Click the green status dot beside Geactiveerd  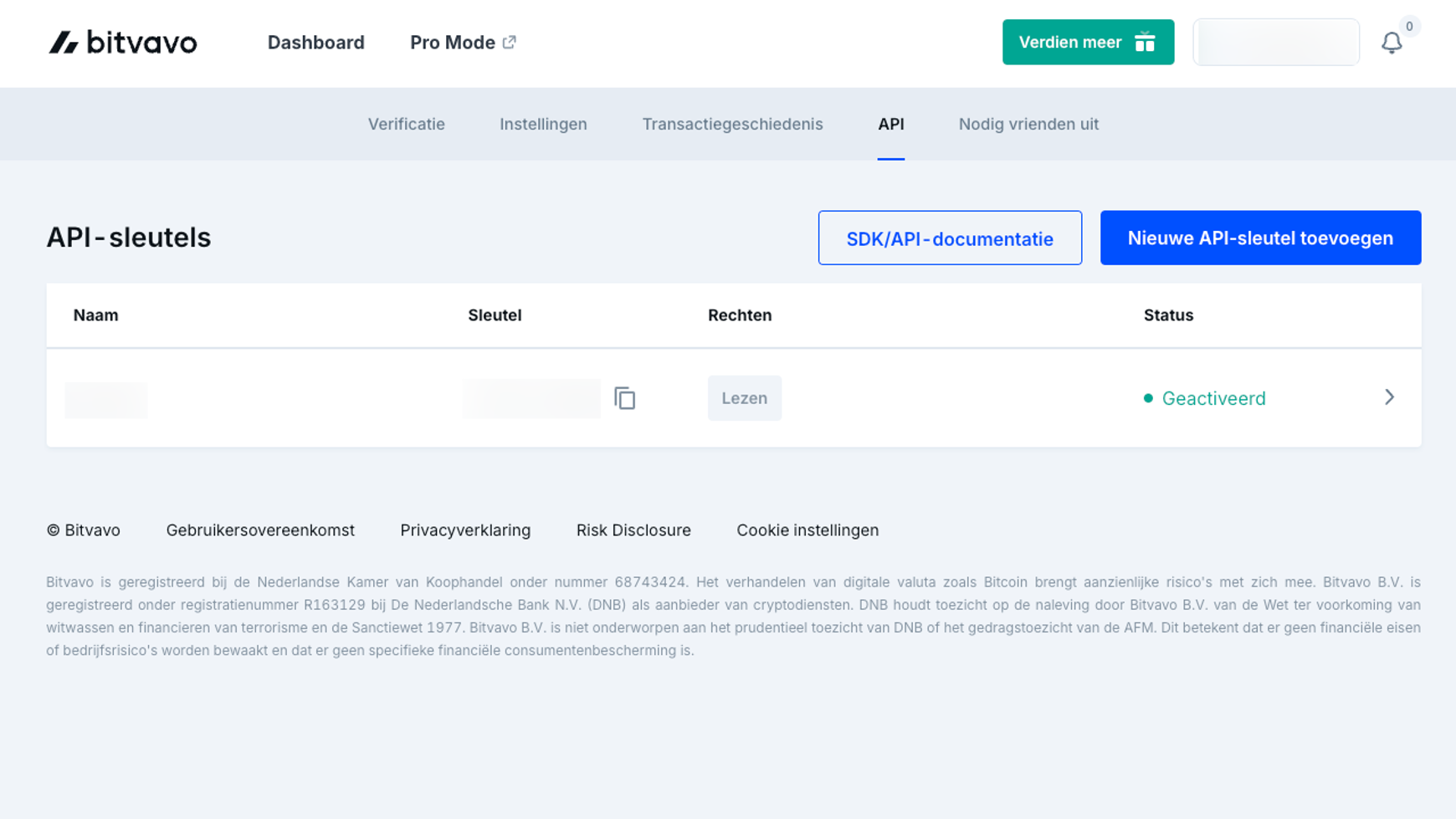1149,398
